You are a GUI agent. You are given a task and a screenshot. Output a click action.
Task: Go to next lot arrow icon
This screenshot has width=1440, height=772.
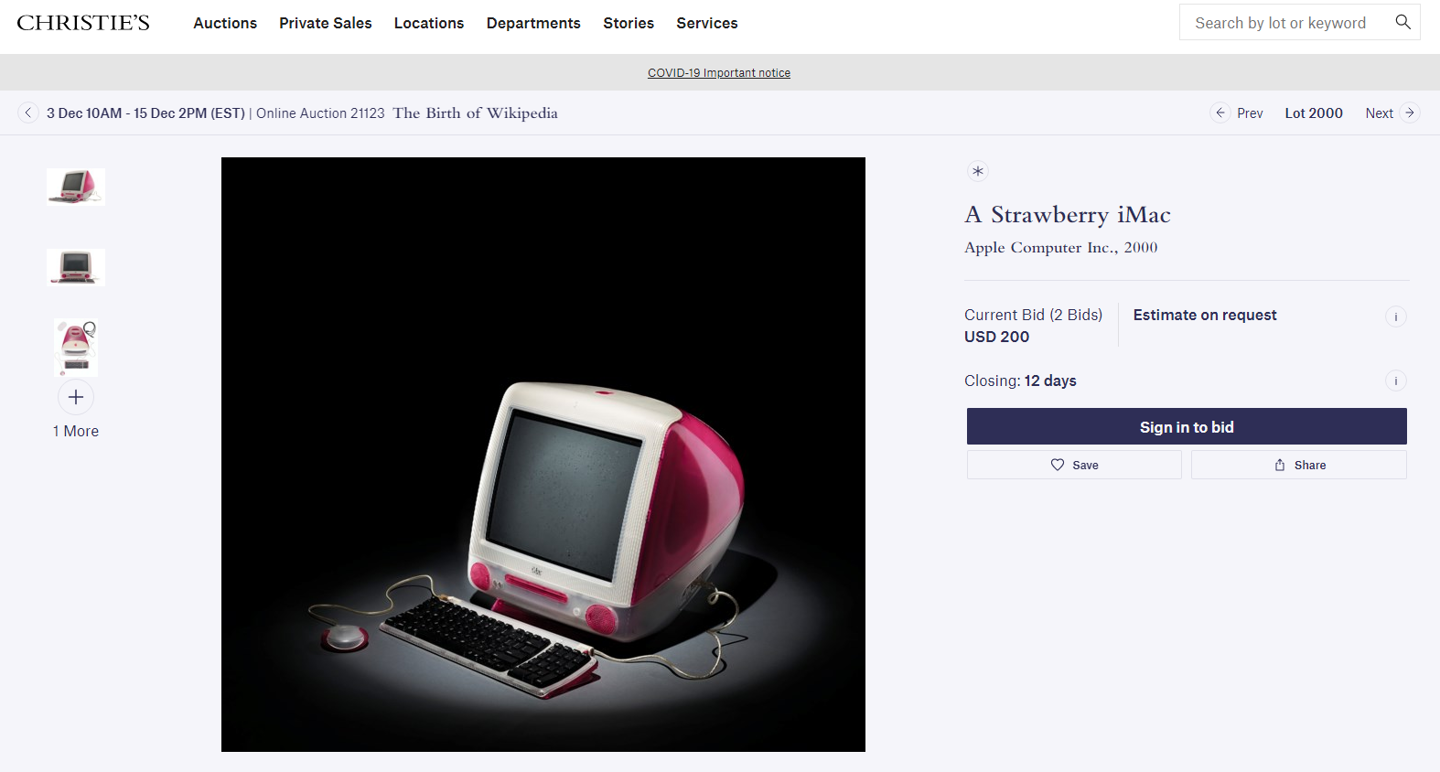[x=1409, y=113]
